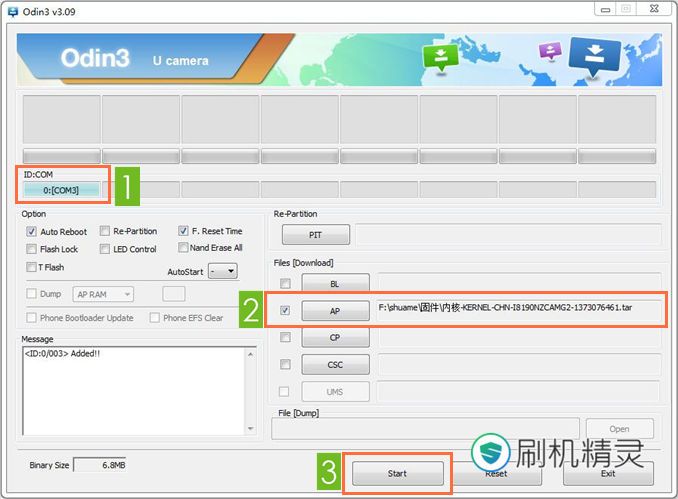This screenshot has height=499, width=678.
Task: Click the CP file path field
Action: 520,337
